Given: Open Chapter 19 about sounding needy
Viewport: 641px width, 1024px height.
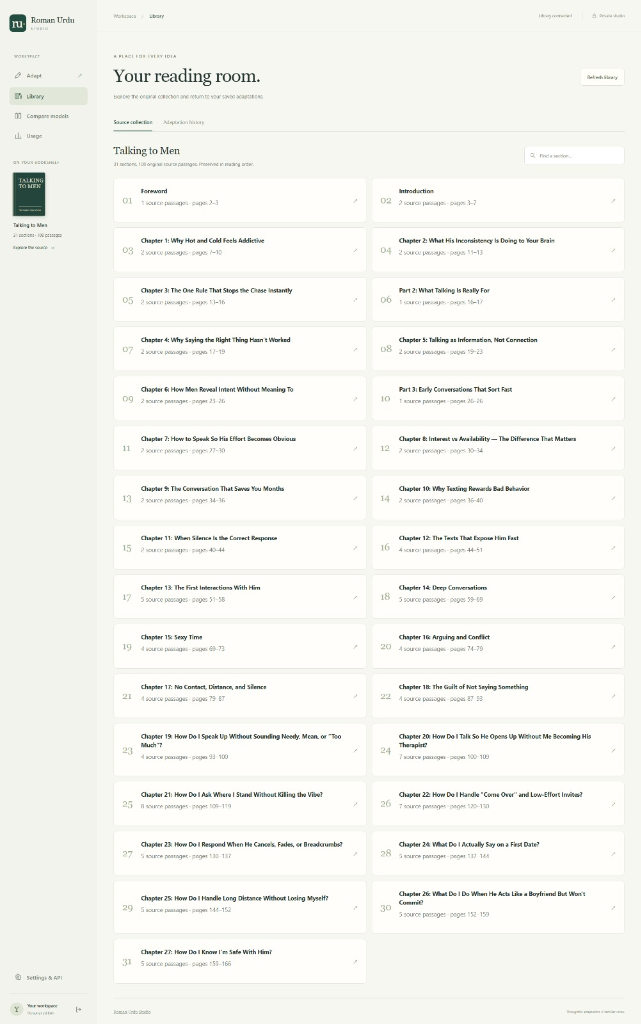Looking at the screenshot, I should (x=240, y=750).
